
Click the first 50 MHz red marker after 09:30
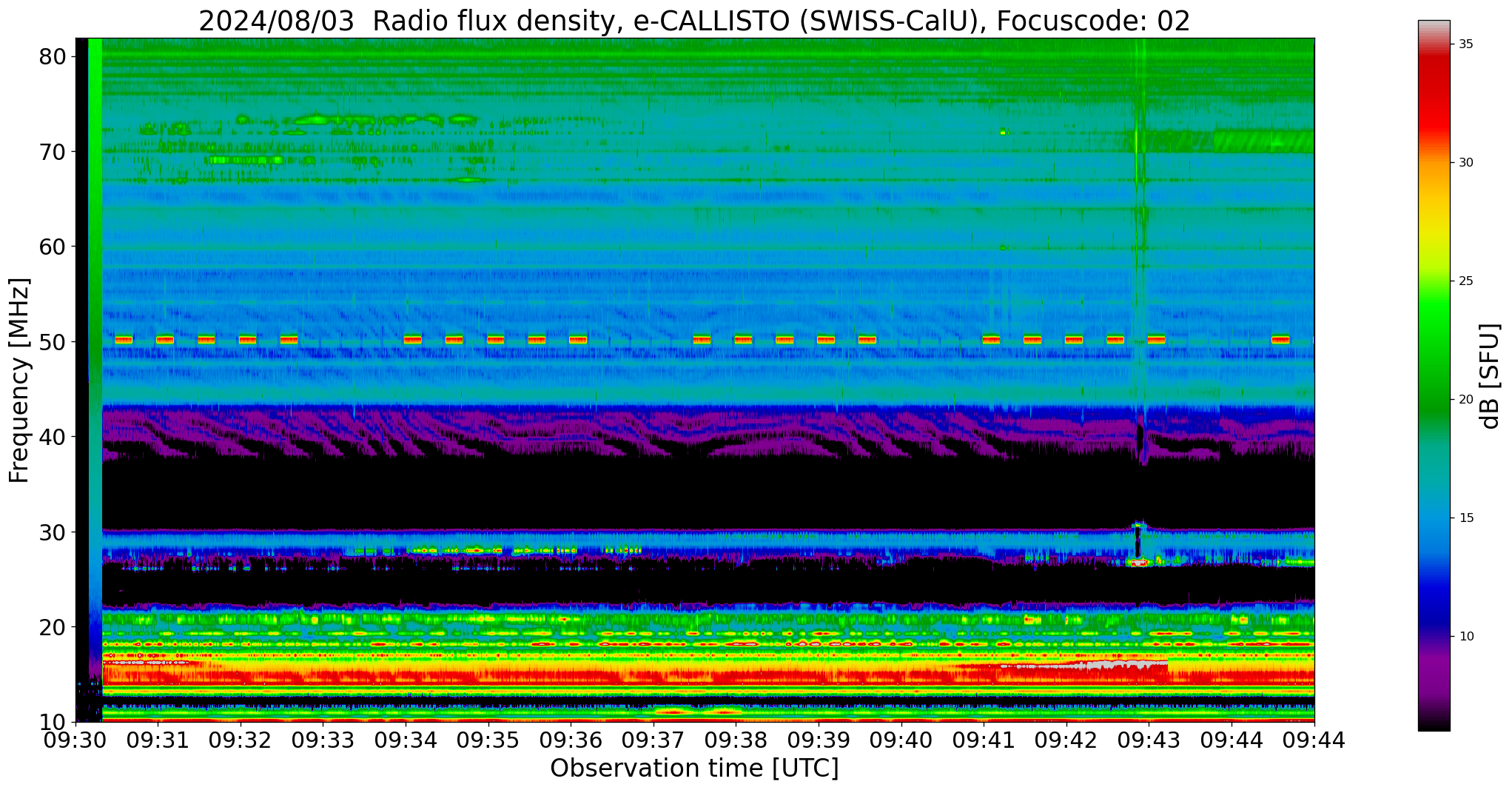(x=124, y=340)
